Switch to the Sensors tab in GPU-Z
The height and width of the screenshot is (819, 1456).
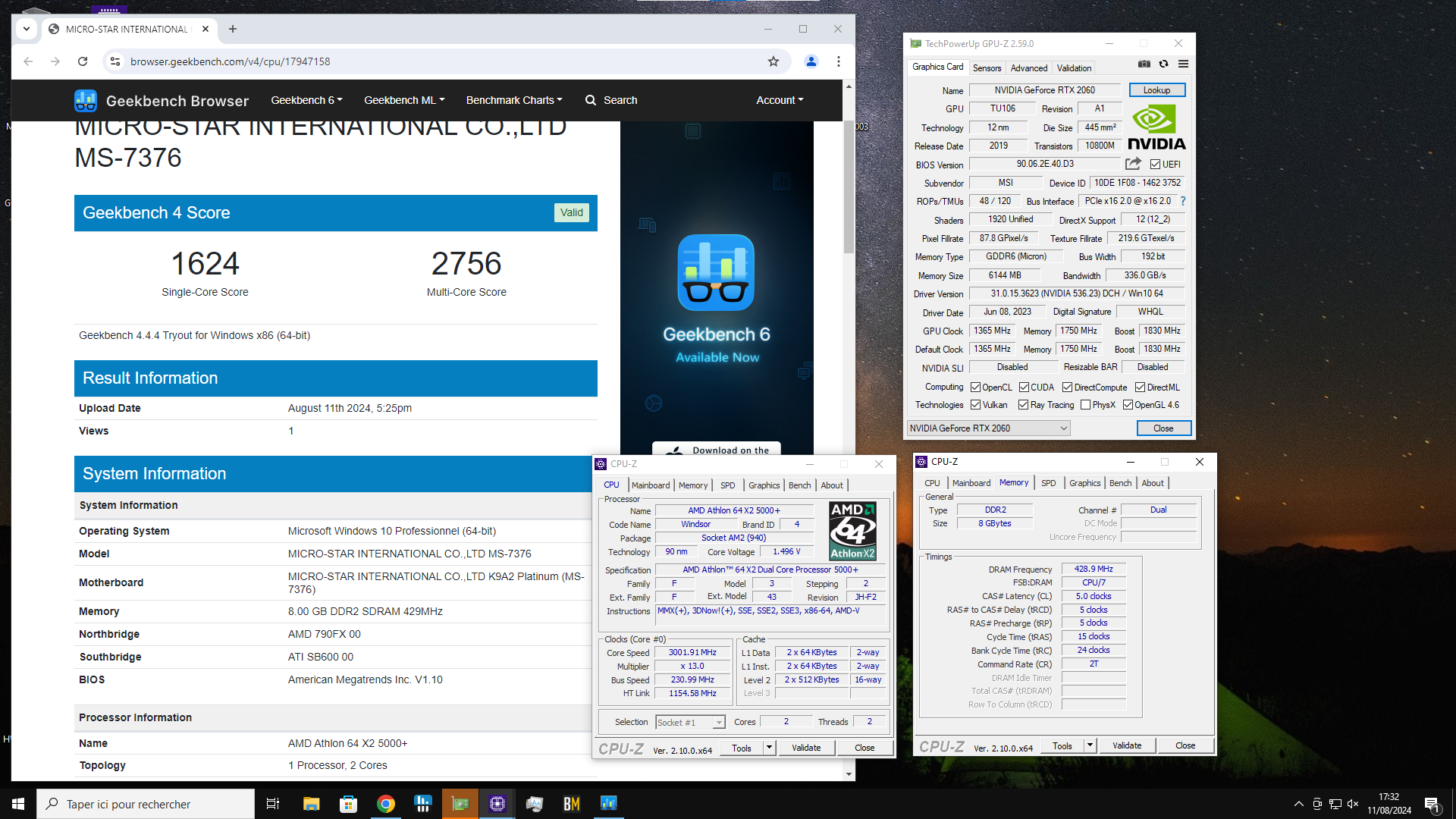pos(987,68)
